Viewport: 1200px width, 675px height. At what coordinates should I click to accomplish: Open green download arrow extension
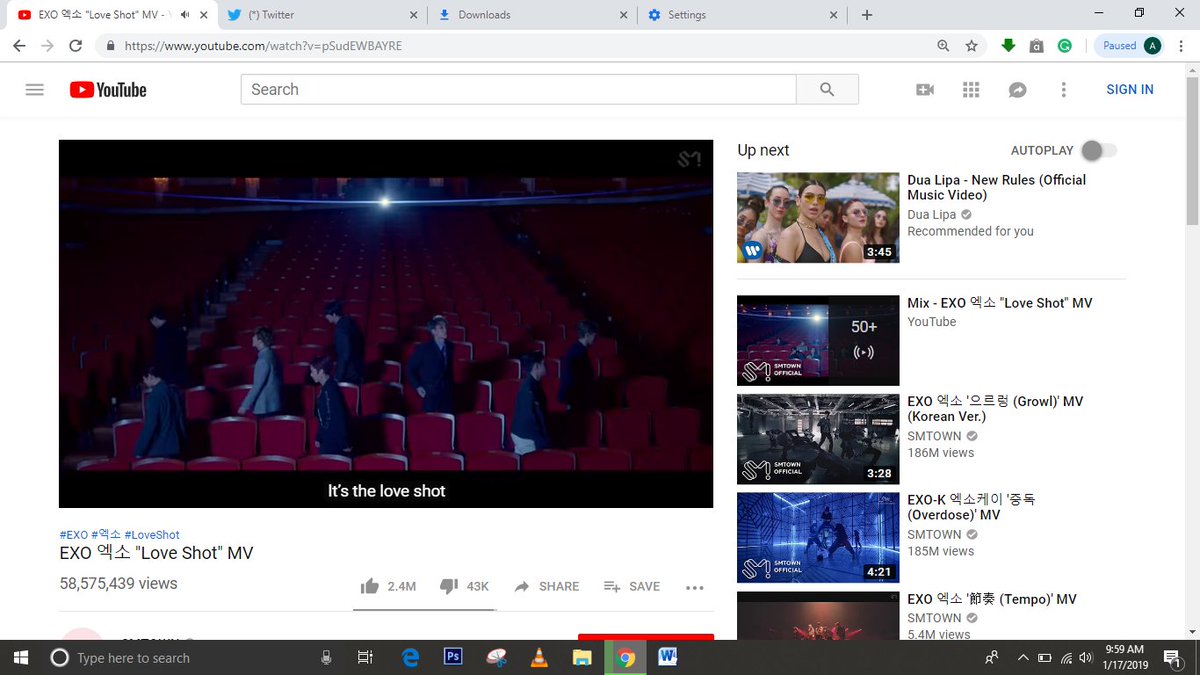(x=1008, y=45)
